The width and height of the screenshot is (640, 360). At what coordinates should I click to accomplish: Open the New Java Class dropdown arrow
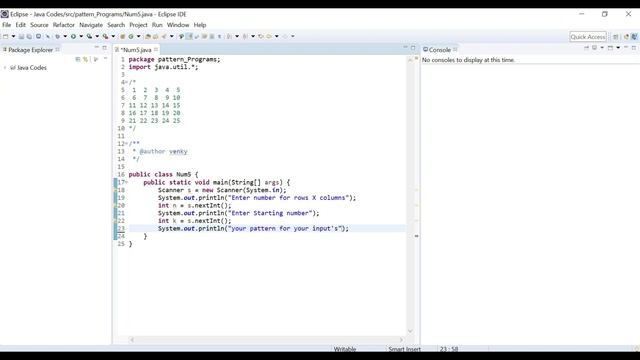tap(138, 36)
